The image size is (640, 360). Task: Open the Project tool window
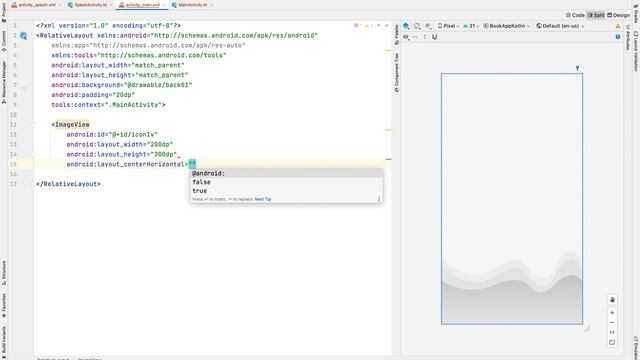pos(4,12)
